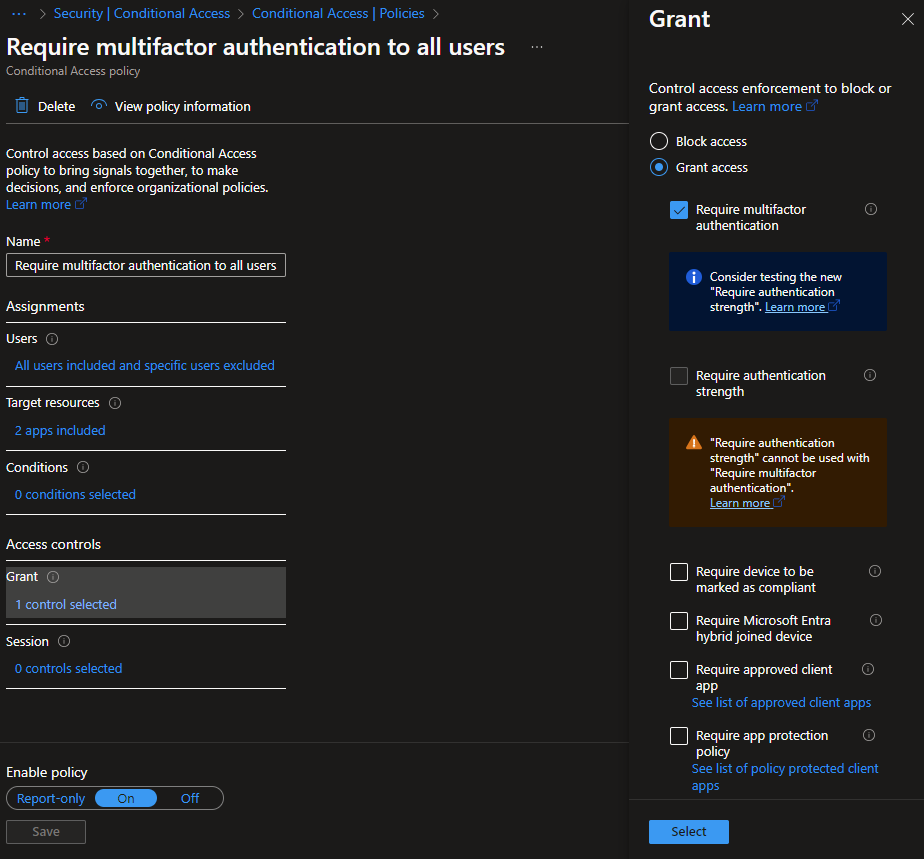Close the Grant panel with X

point(908,19)
